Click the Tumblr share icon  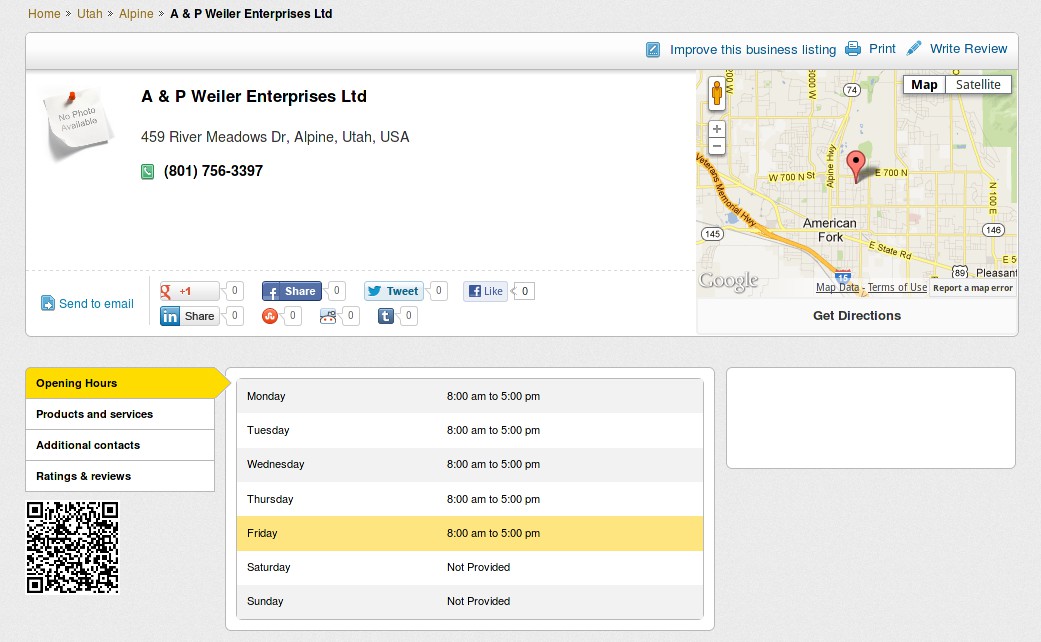(x=385, y=316)
